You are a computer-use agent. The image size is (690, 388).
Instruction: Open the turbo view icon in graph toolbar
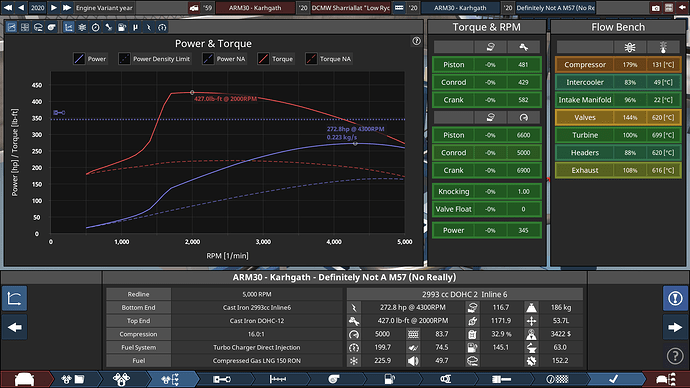pos(51,27)
